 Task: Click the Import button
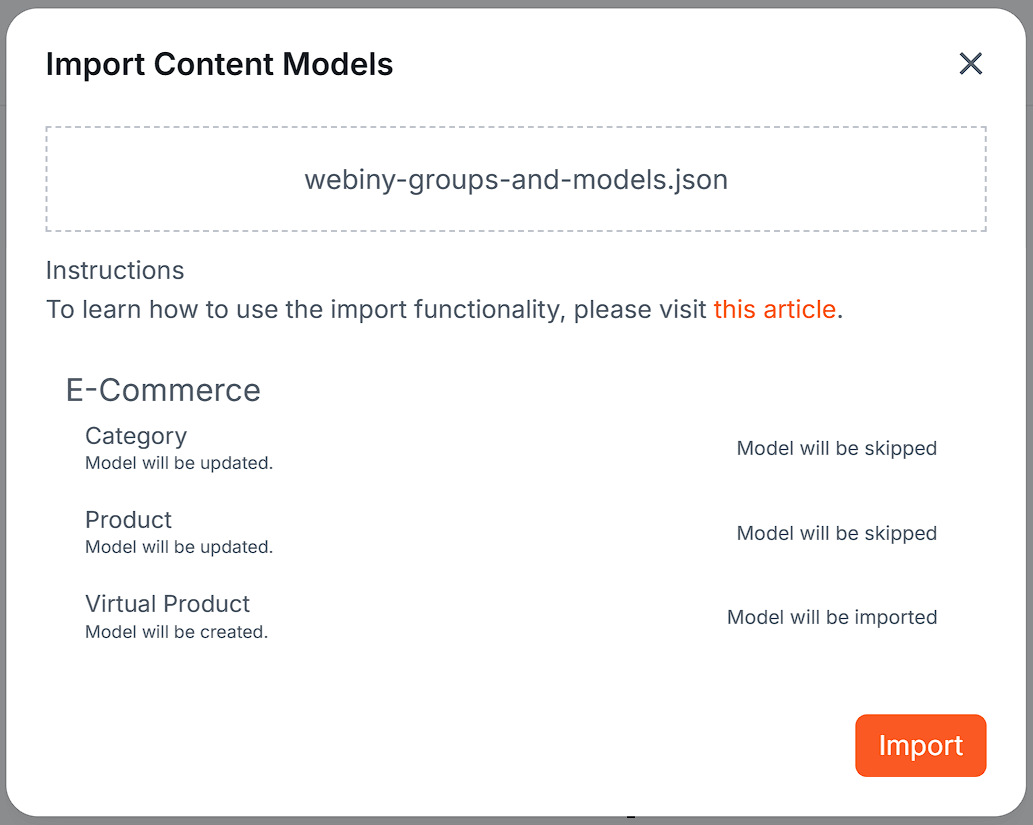point(920,745)
